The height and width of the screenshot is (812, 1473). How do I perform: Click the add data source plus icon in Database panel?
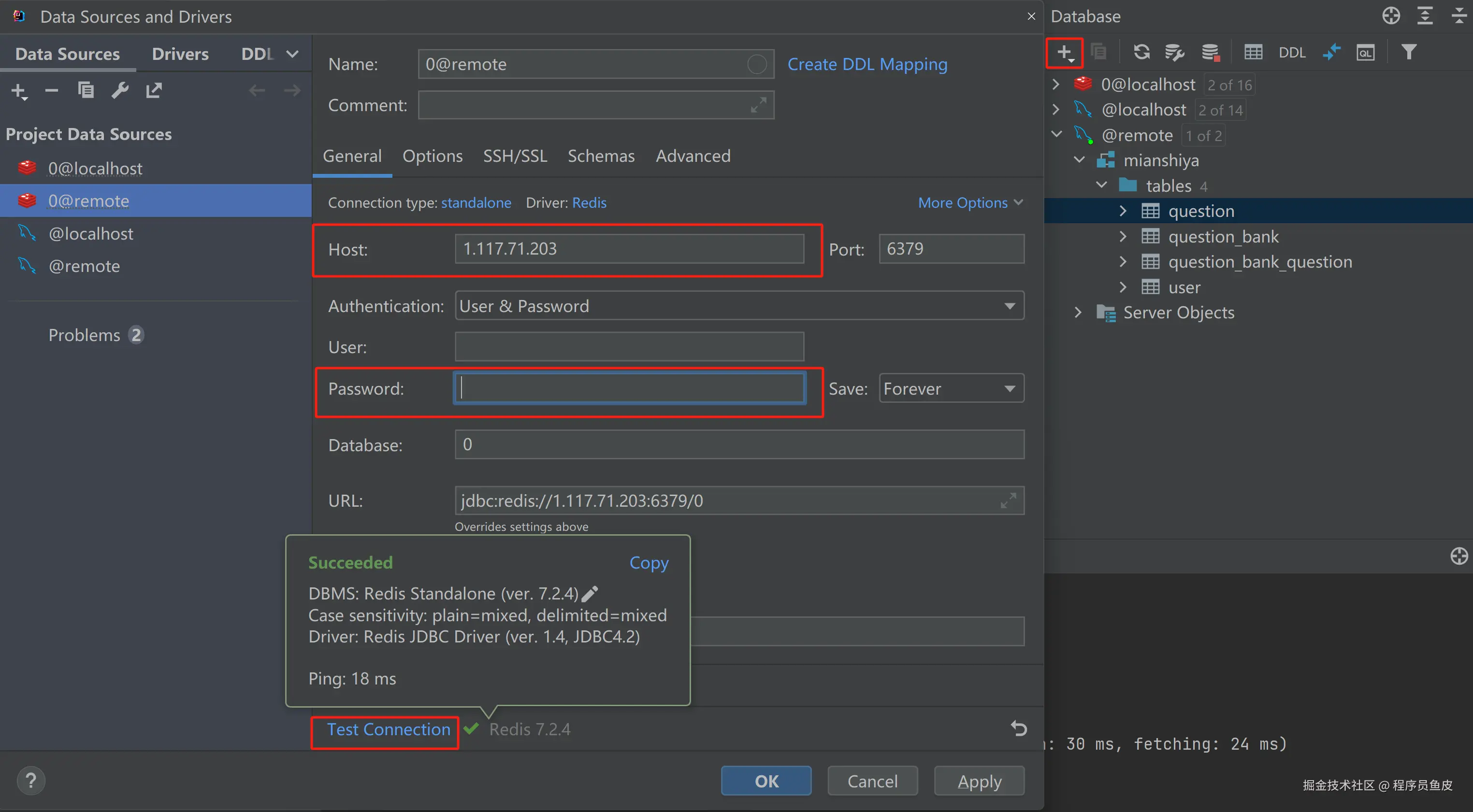[1064, 53]
